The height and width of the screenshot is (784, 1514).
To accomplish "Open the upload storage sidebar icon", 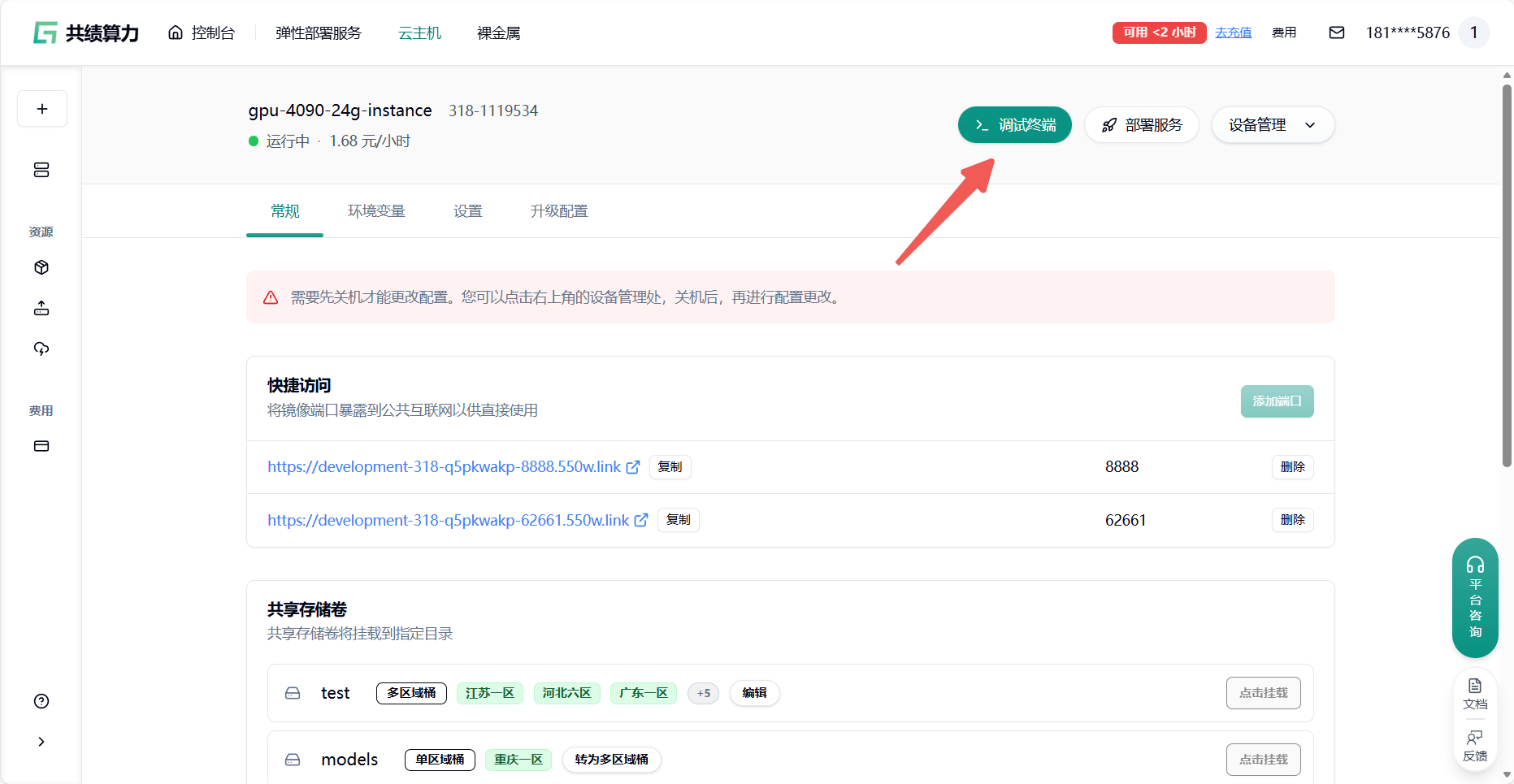I will tap(41, 308).
